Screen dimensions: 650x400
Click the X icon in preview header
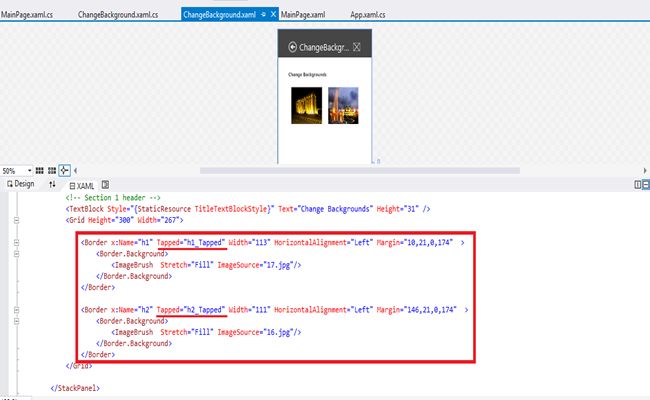pos(357,47)
